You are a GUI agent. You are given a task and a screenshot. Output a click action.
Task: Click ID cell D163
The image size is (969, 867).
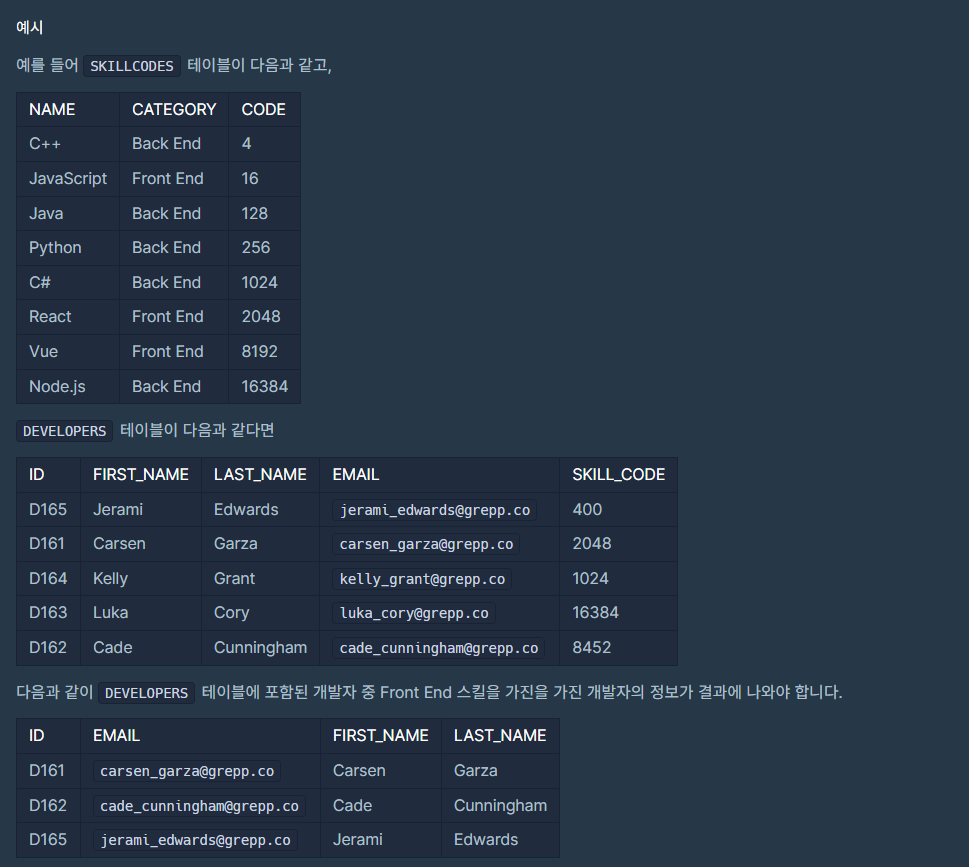[x=48, y=613]
